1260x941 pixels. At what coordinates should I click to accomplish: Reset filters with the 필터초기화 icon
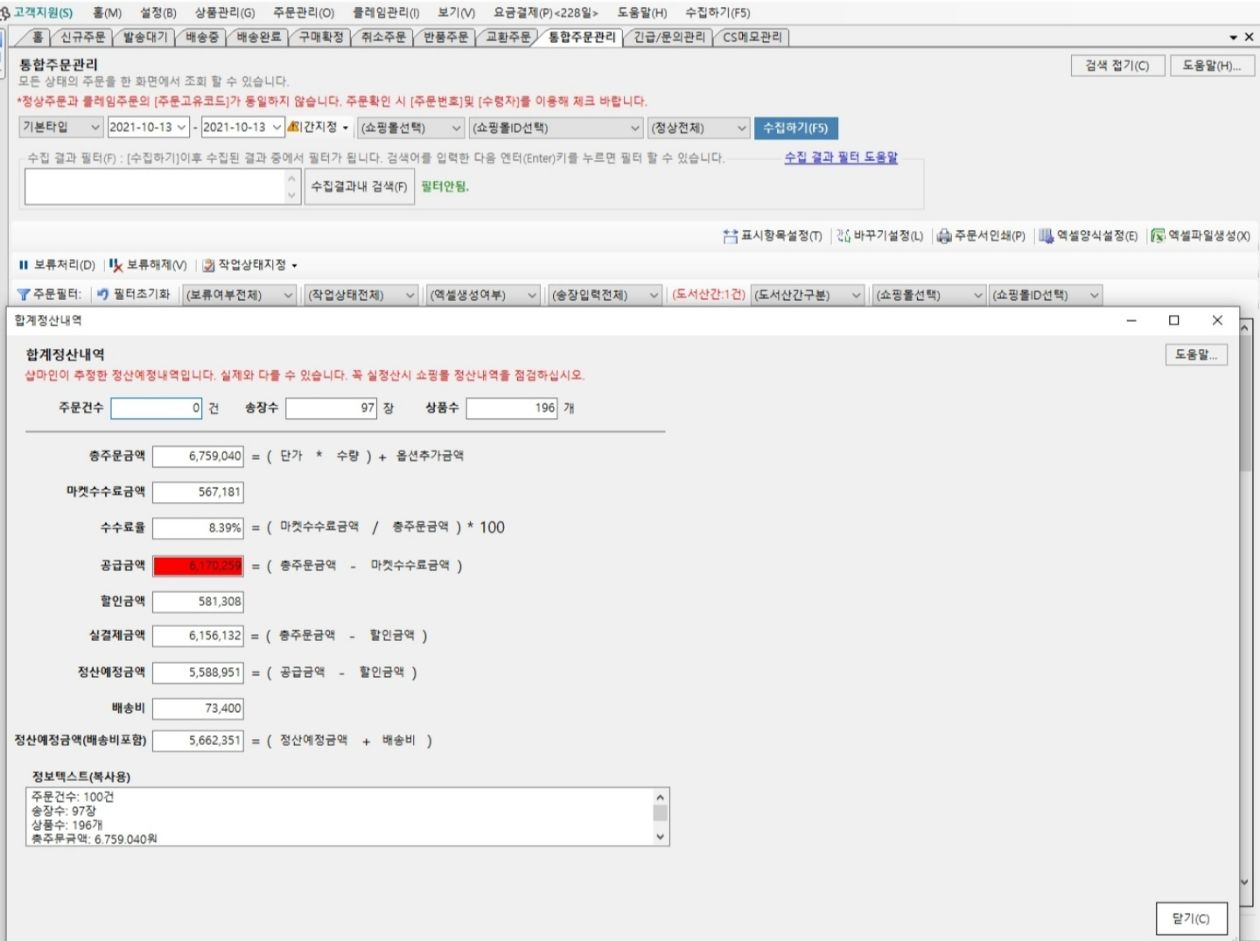tap(103, 295)
